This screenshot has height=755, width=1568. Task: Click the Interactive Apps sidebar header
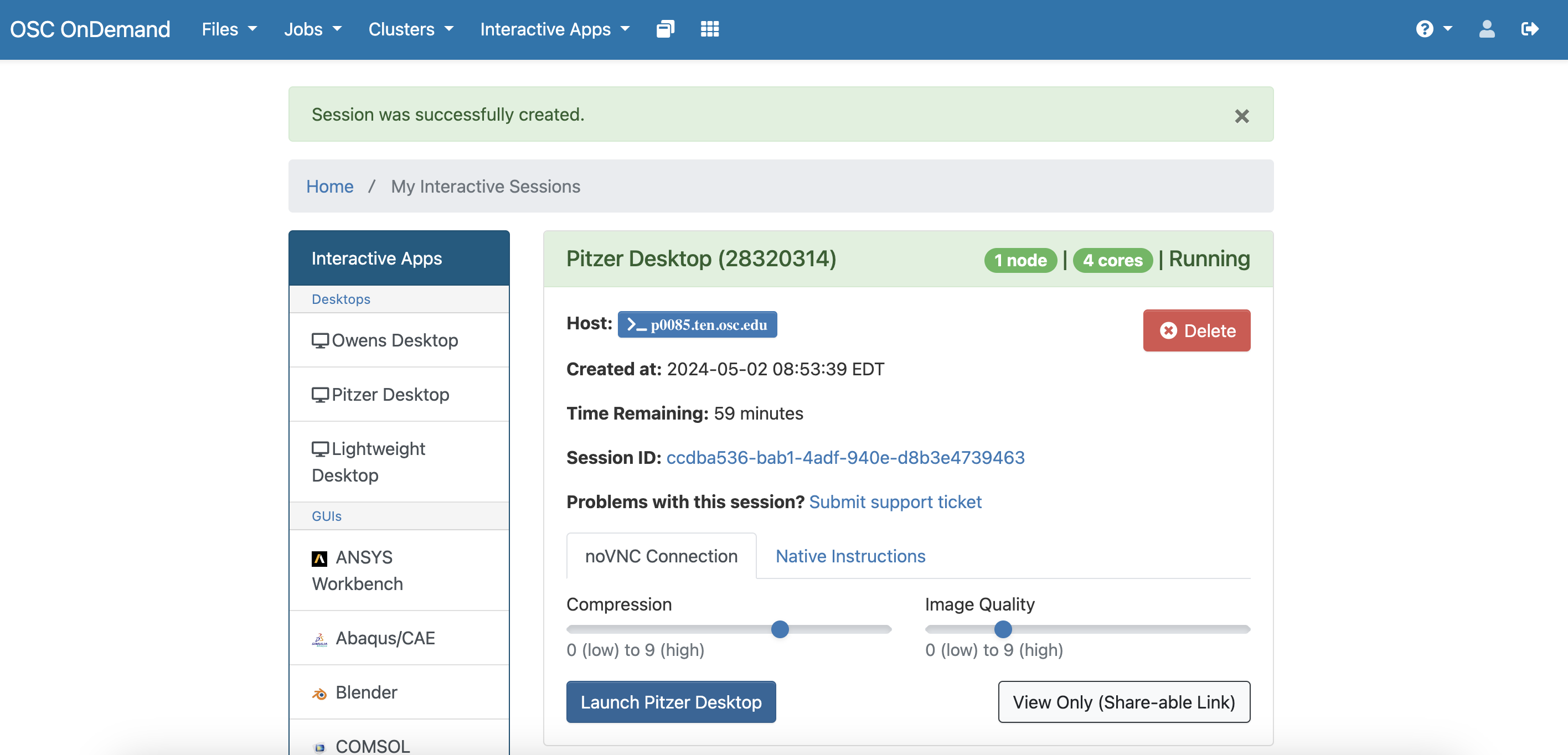(x=399, y=258)
